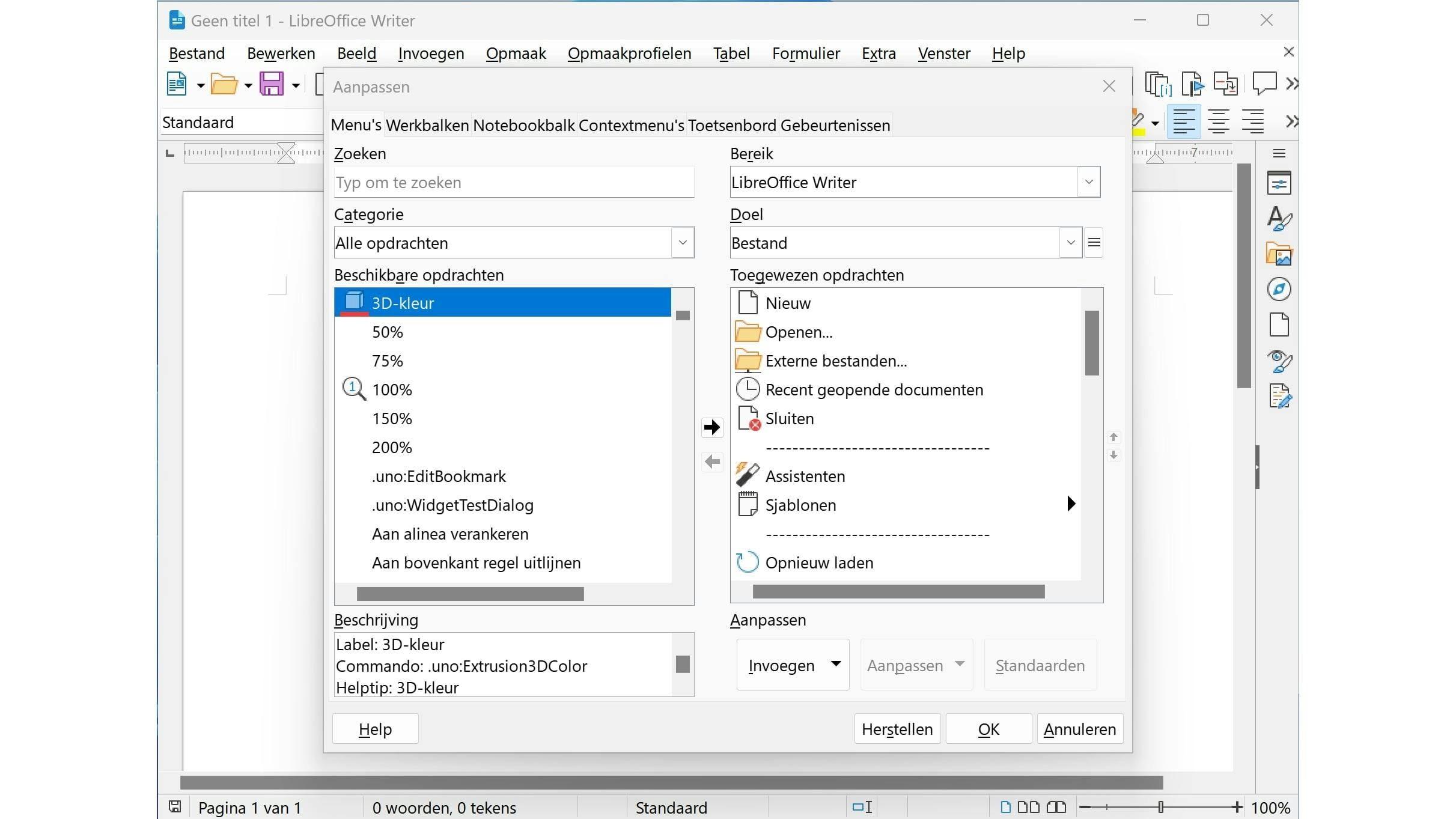Toggle the book view layout in the status bar

tap(1056, 807)
